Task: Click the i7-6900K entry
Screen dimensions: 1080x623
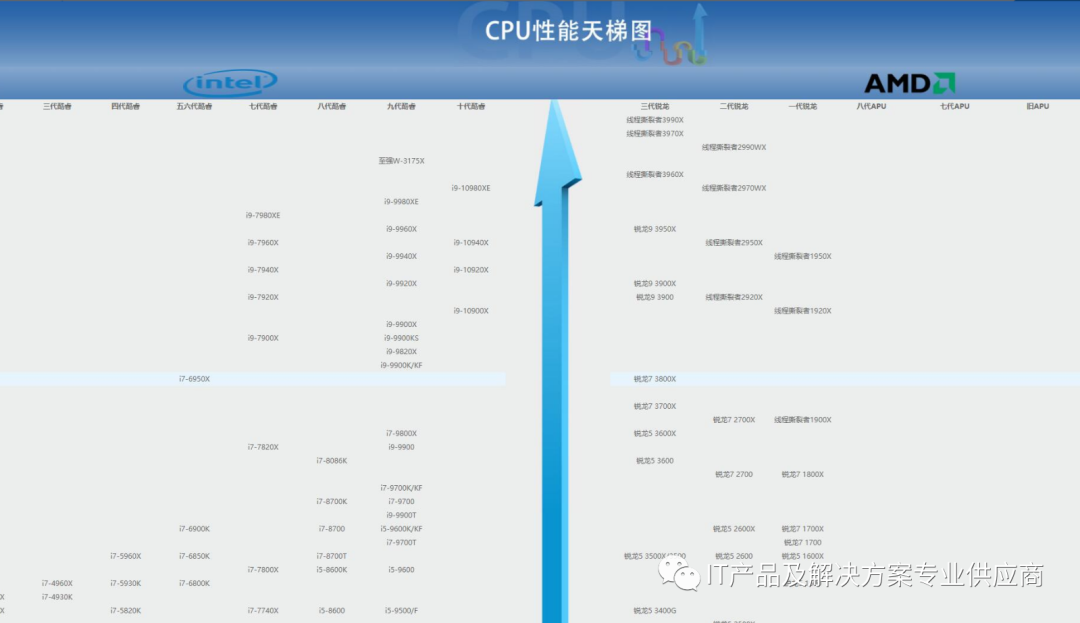Action: [194, 529]
